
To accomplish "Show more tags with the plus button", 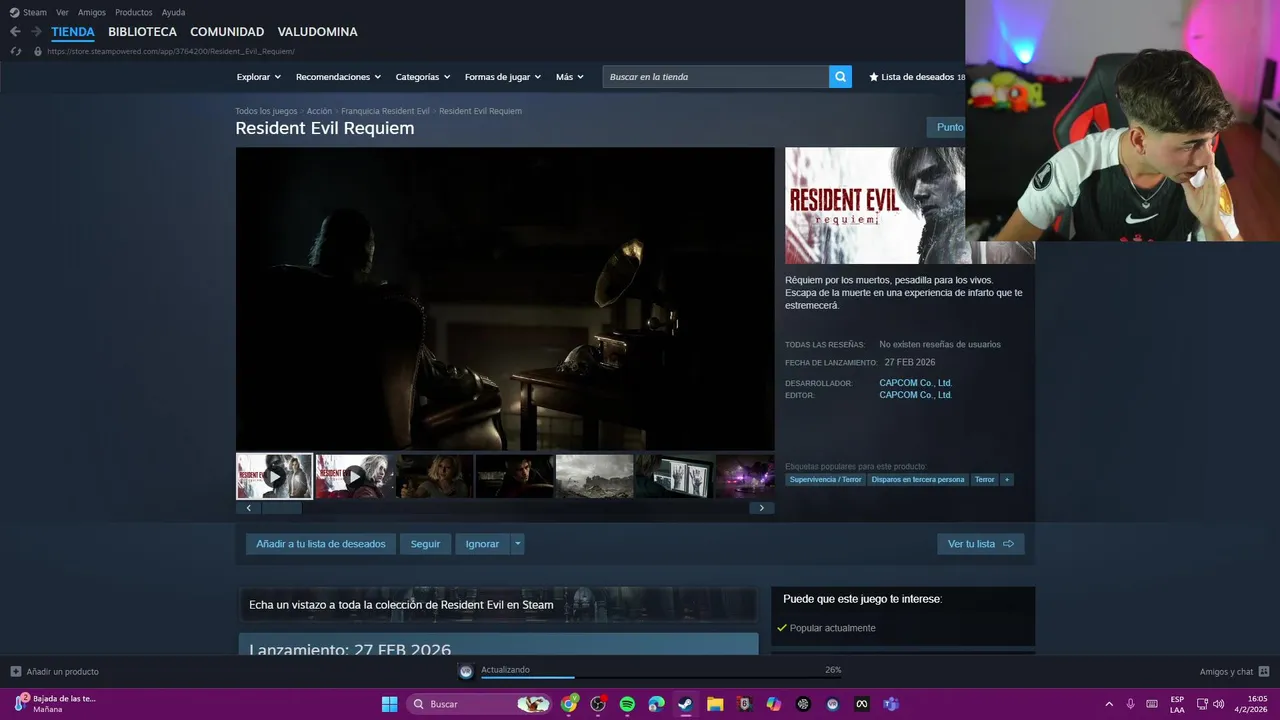I will coord(1007,480).
